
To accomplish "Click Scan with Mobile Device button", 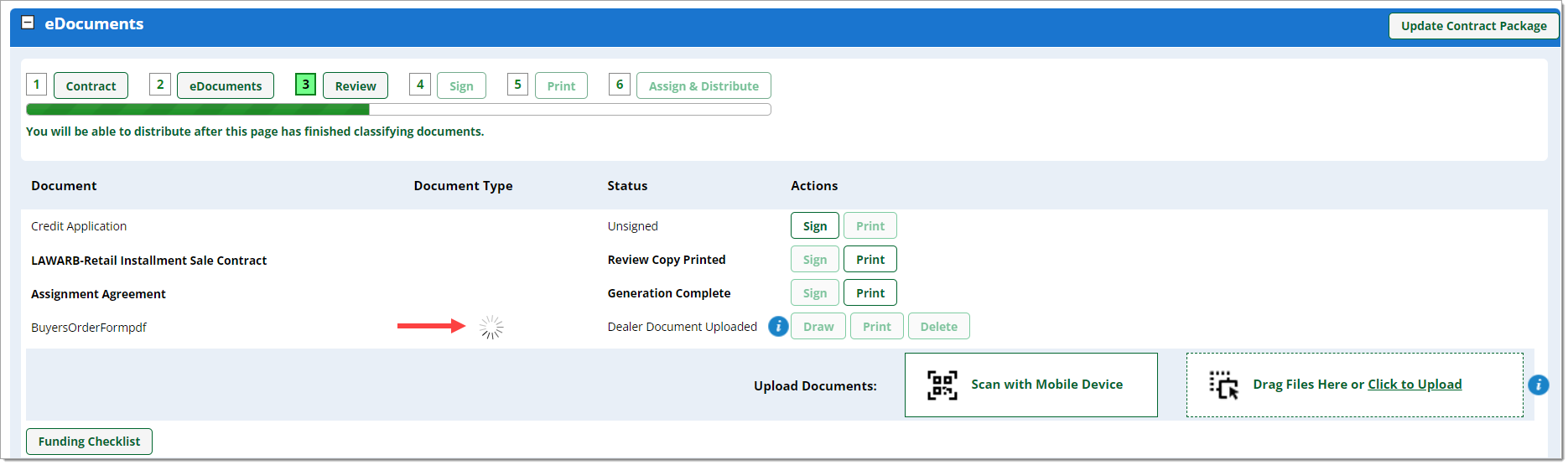I will tap(1031, 385).
